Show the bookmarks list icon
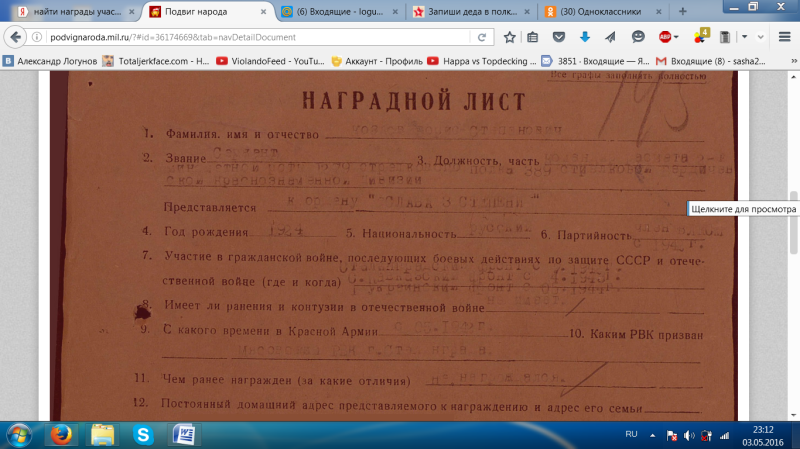800x449 pixels. point(534,37)
